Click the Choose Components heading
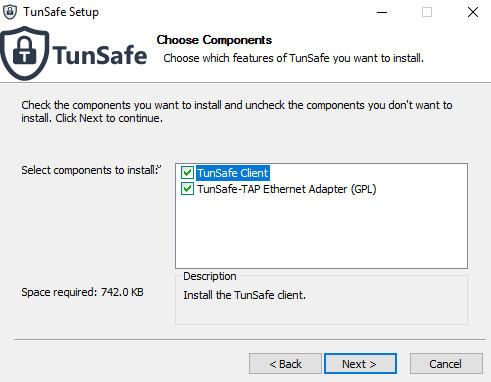This screenshot has width=491, height=382. pos(214,40)
